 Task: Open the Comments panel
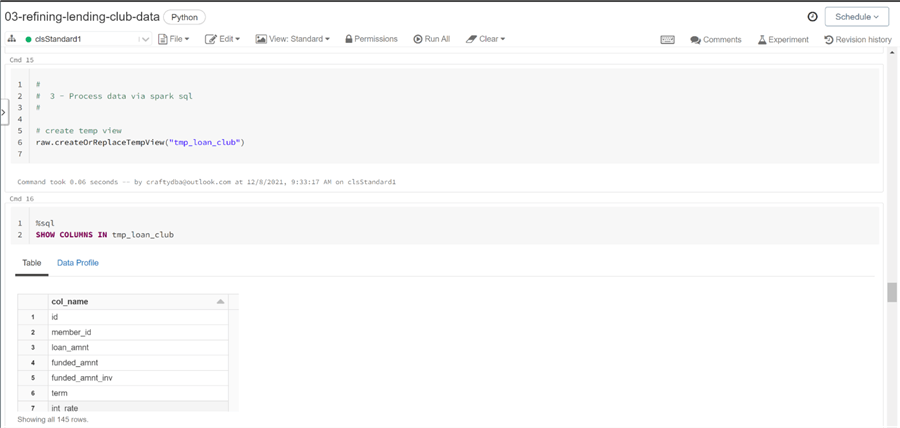(x=716, y=40)
